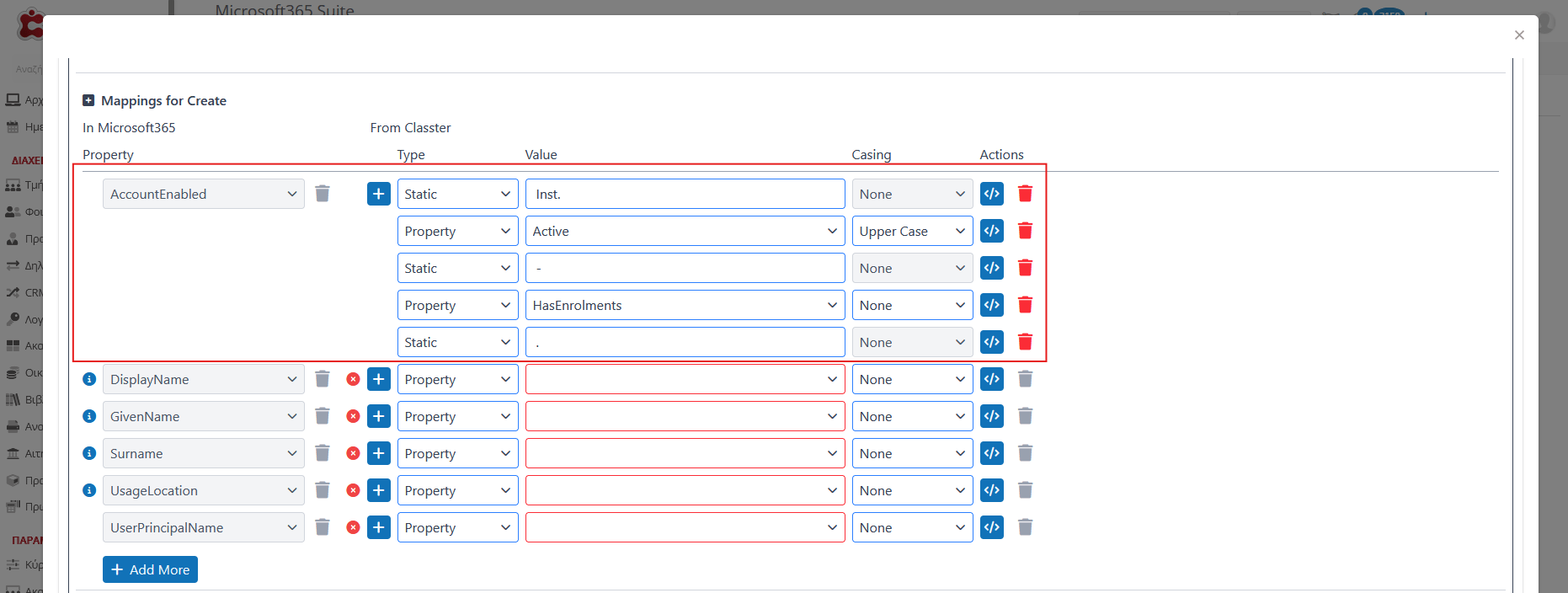Add value row with plus for Surname

click(x=379, y=453)
